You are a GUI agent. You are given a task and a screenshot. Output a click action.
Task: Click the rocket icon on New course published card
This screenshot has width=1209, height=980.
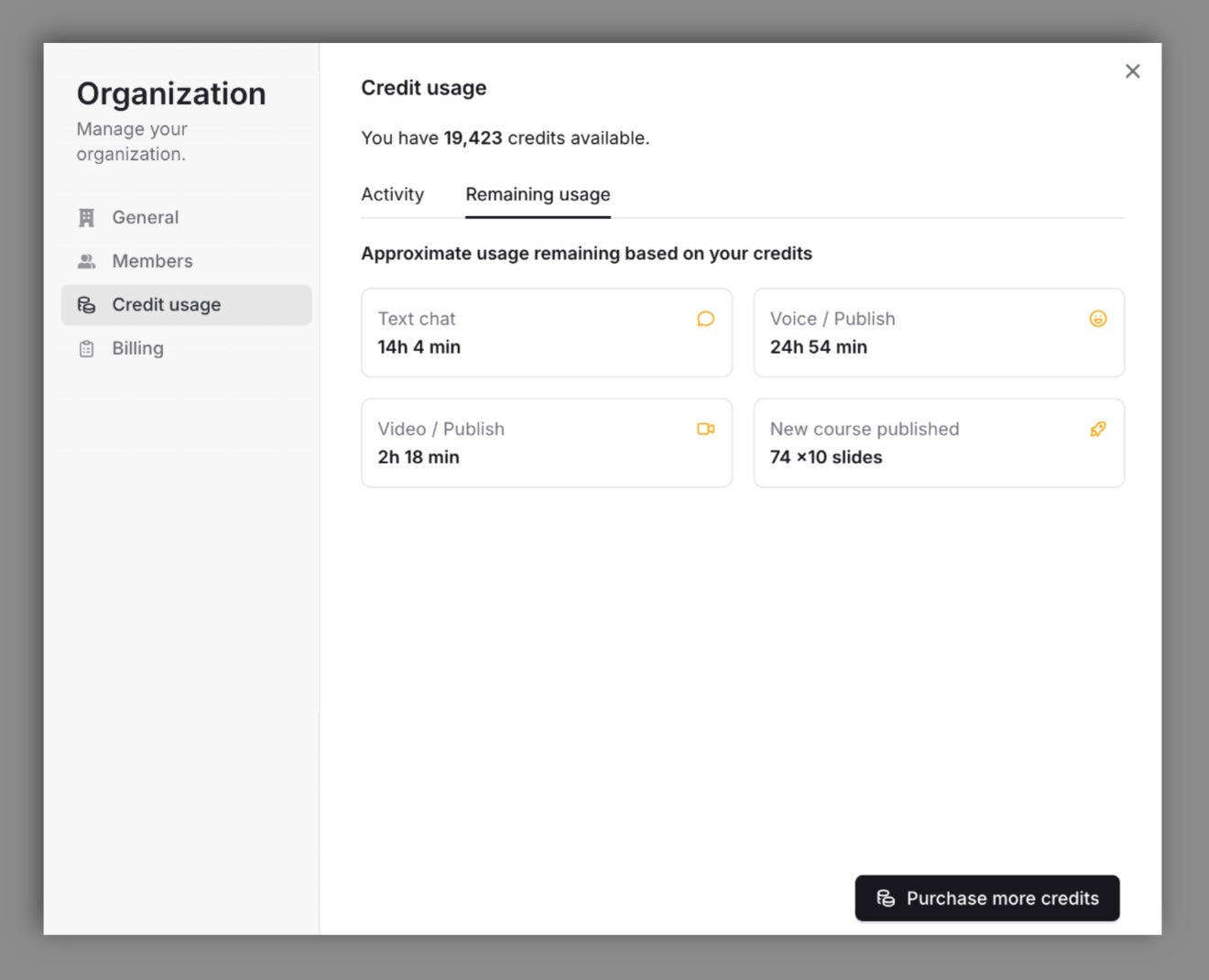pyautogui.click(x=1097, y=429)
